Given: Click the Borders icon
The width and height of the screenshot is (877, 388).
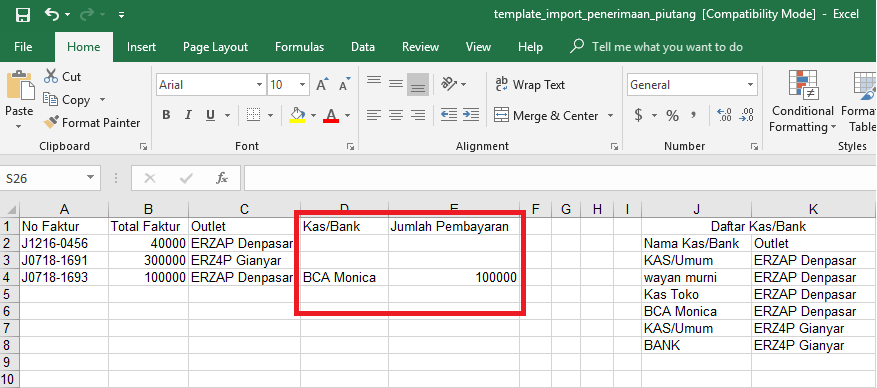Looking at the screenshot, I should click(x=254, y=115).
